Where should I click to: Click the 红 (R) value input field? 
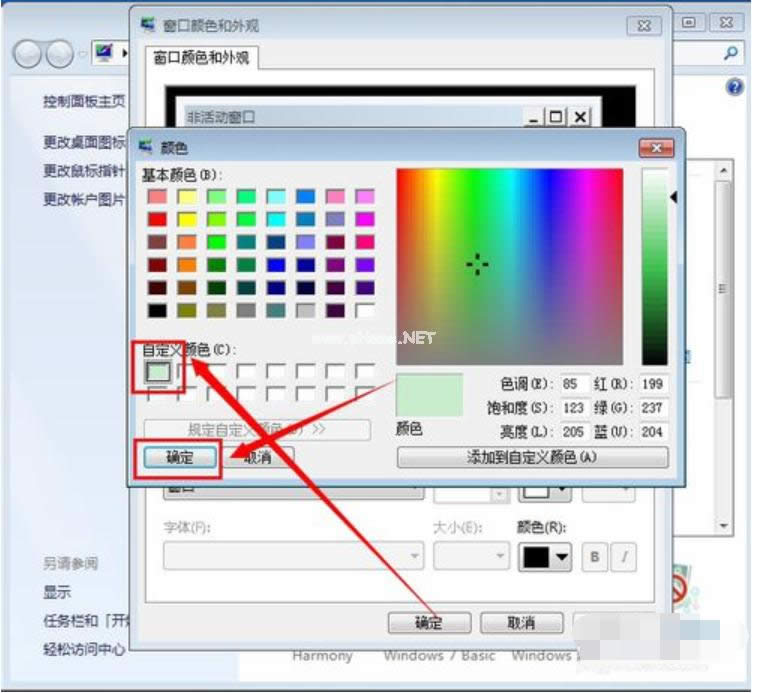pos(654,384)
